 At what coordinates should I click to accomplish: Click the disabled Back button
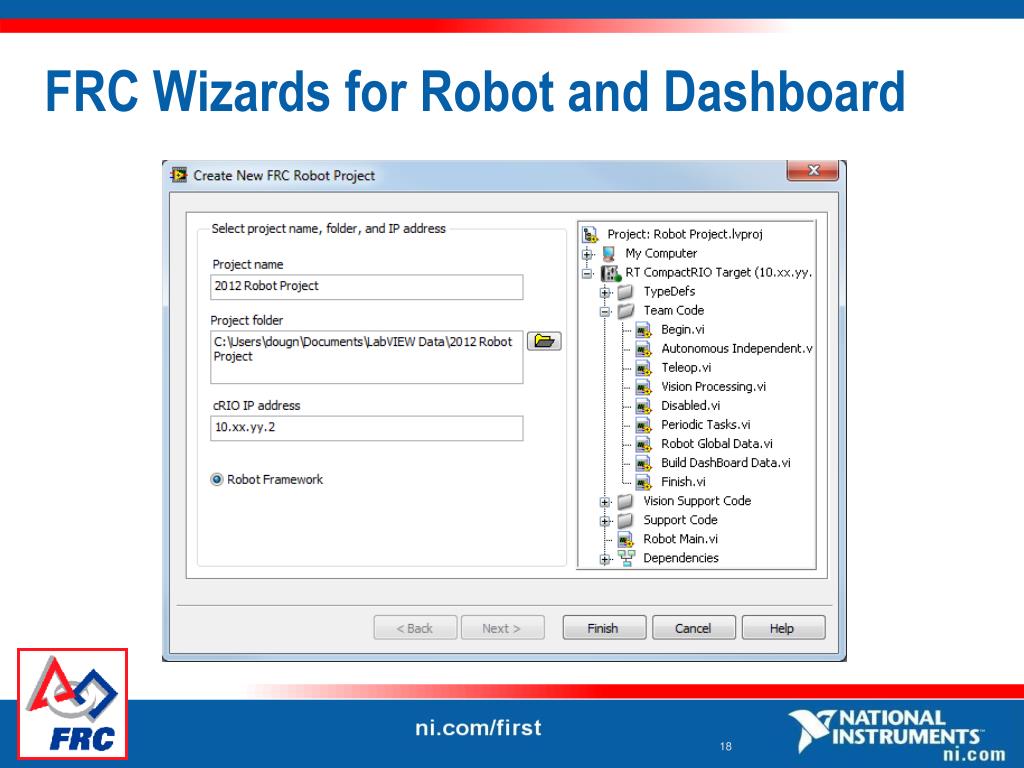(415, 628)
